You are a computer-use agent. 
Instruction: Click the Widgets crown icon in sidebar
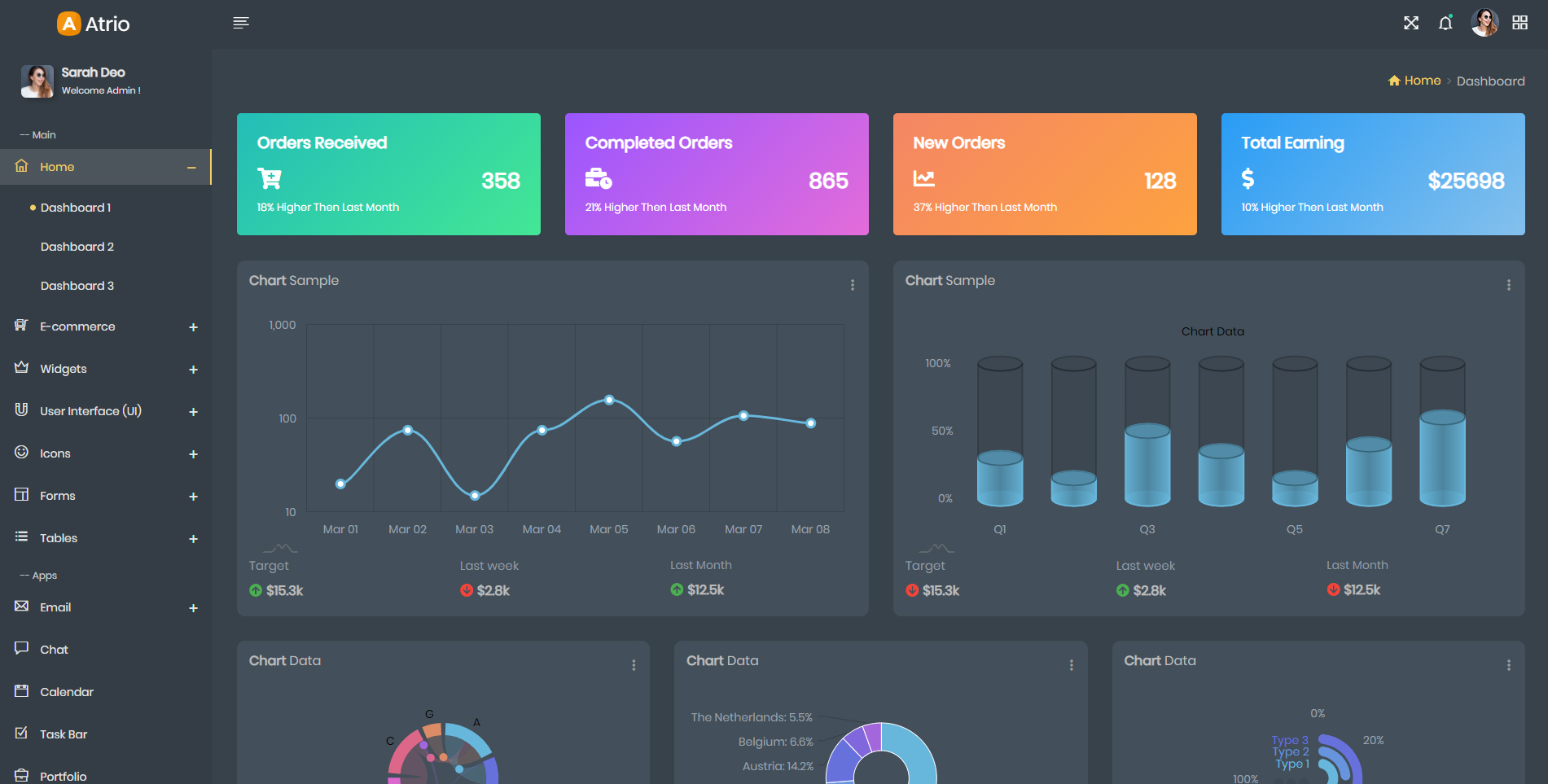(x=22, y=368)
